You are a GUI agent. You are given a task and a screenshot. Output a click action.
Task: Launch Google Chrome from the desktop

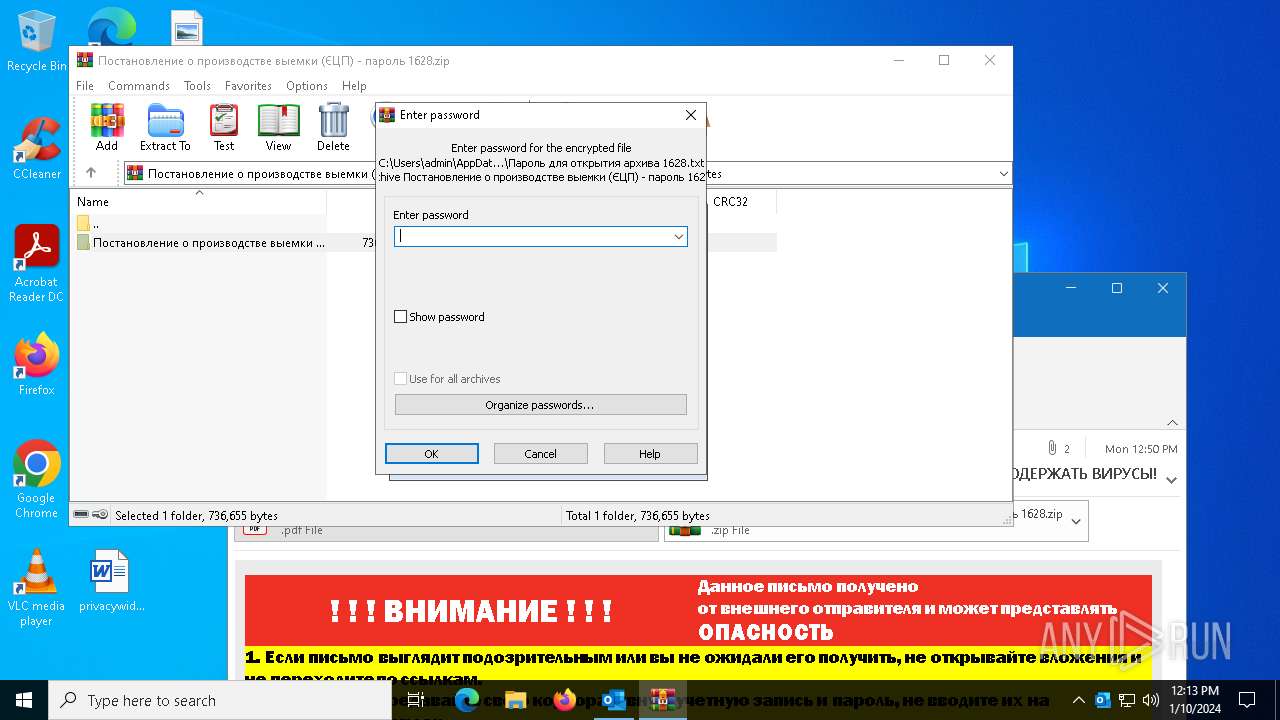[36, 480]
